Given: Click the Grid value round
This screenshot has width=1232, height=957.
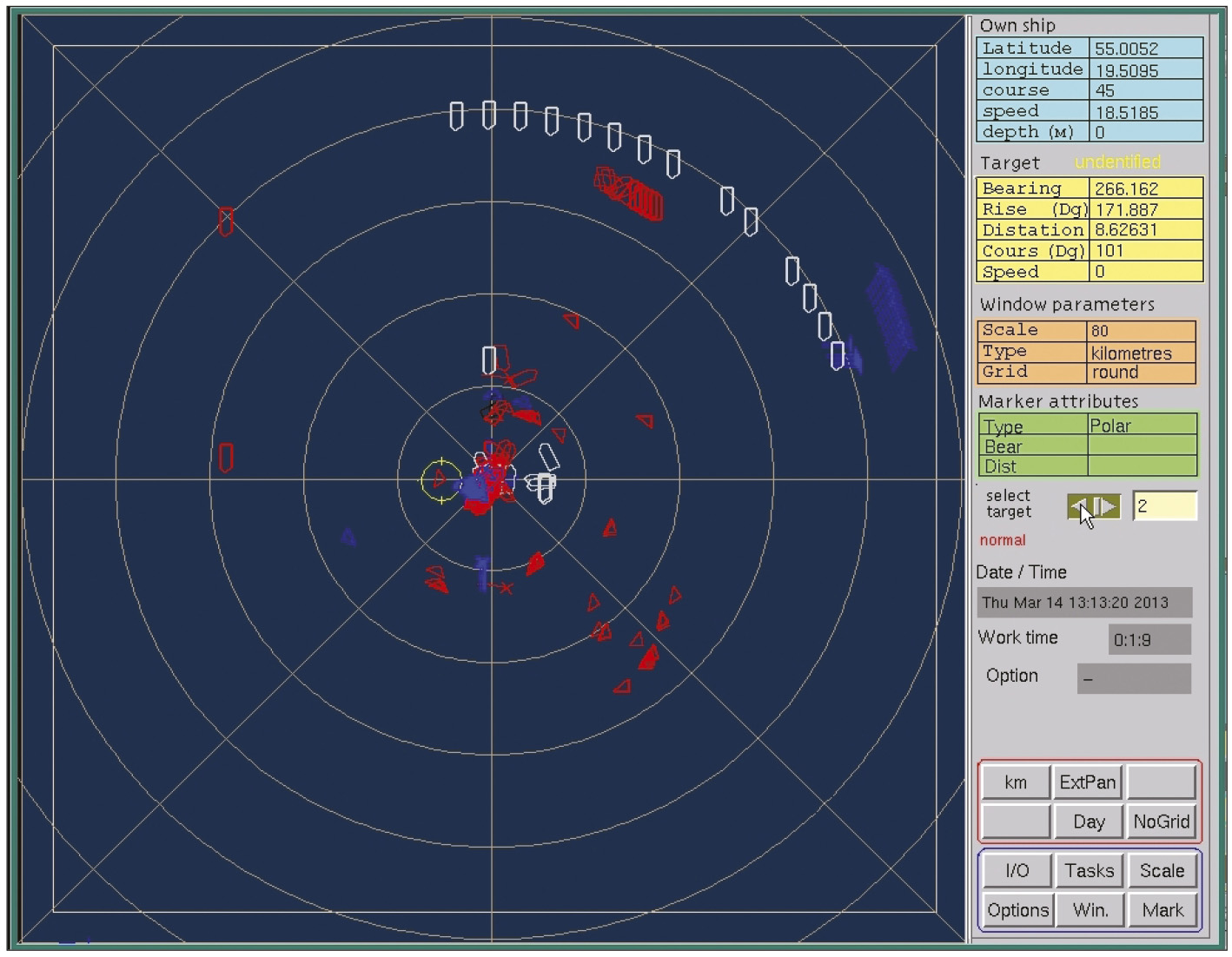Looking at the screenshot, I should pyautogui.click(x=1141, y=373).
